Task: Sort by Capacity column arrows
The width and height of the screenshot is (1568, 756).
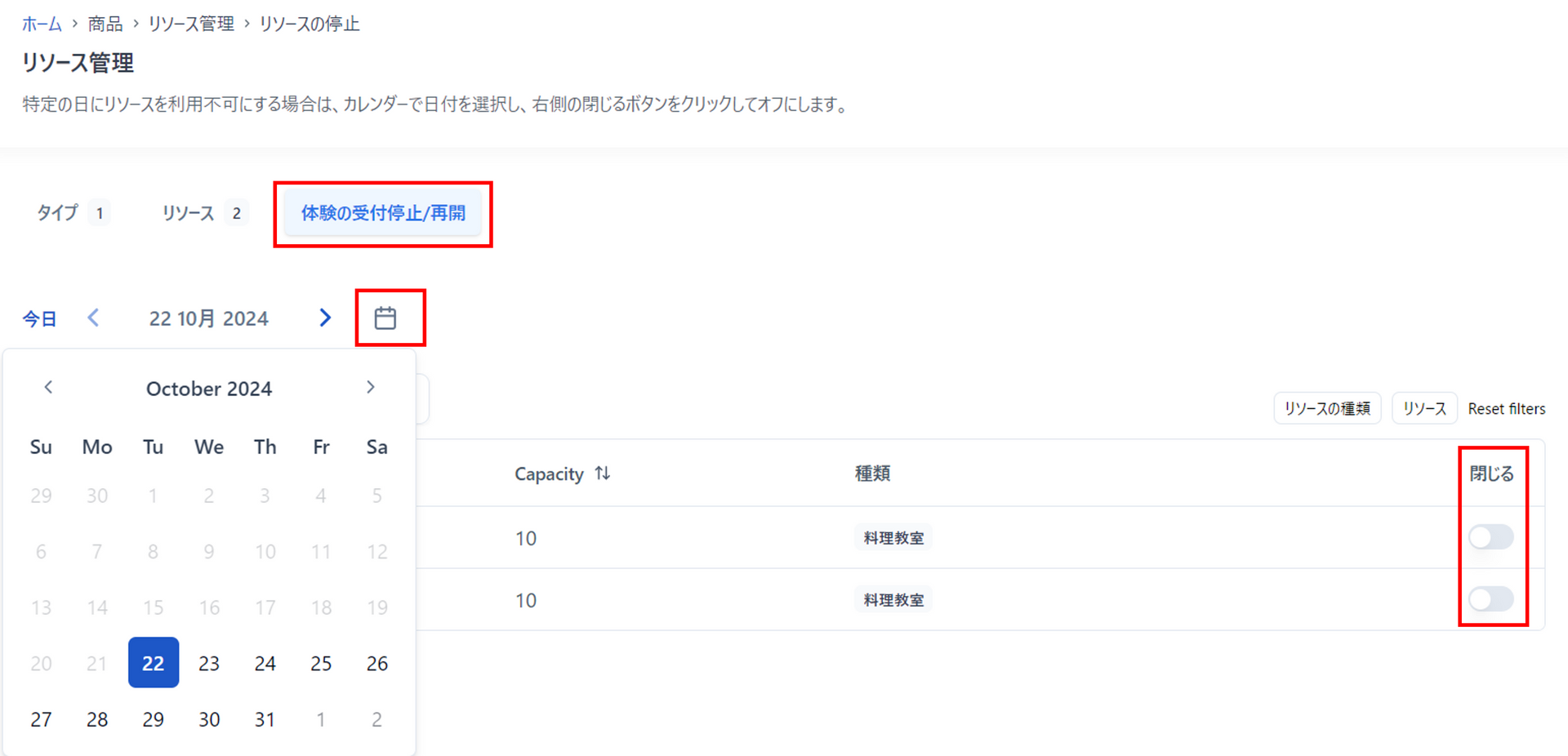Action: (603, 474)
